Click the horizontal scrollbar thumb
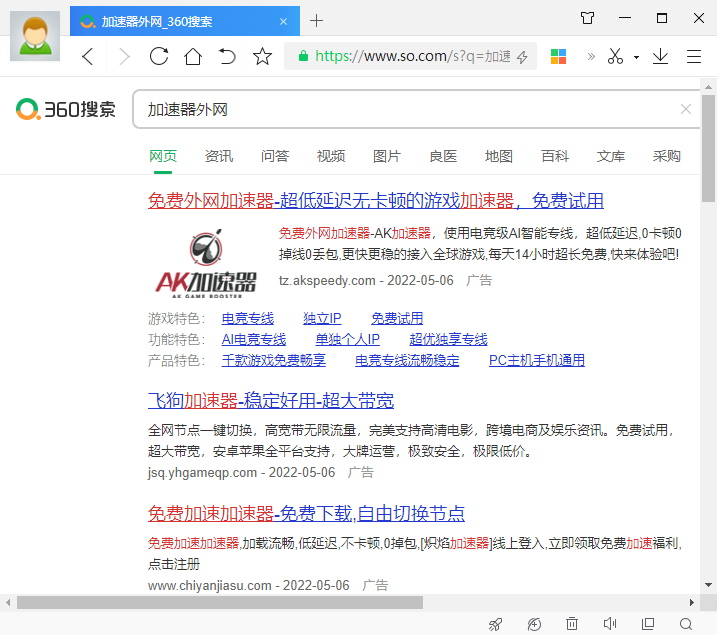The width and height of the screenshot is (717, 635). pos(220,603)
